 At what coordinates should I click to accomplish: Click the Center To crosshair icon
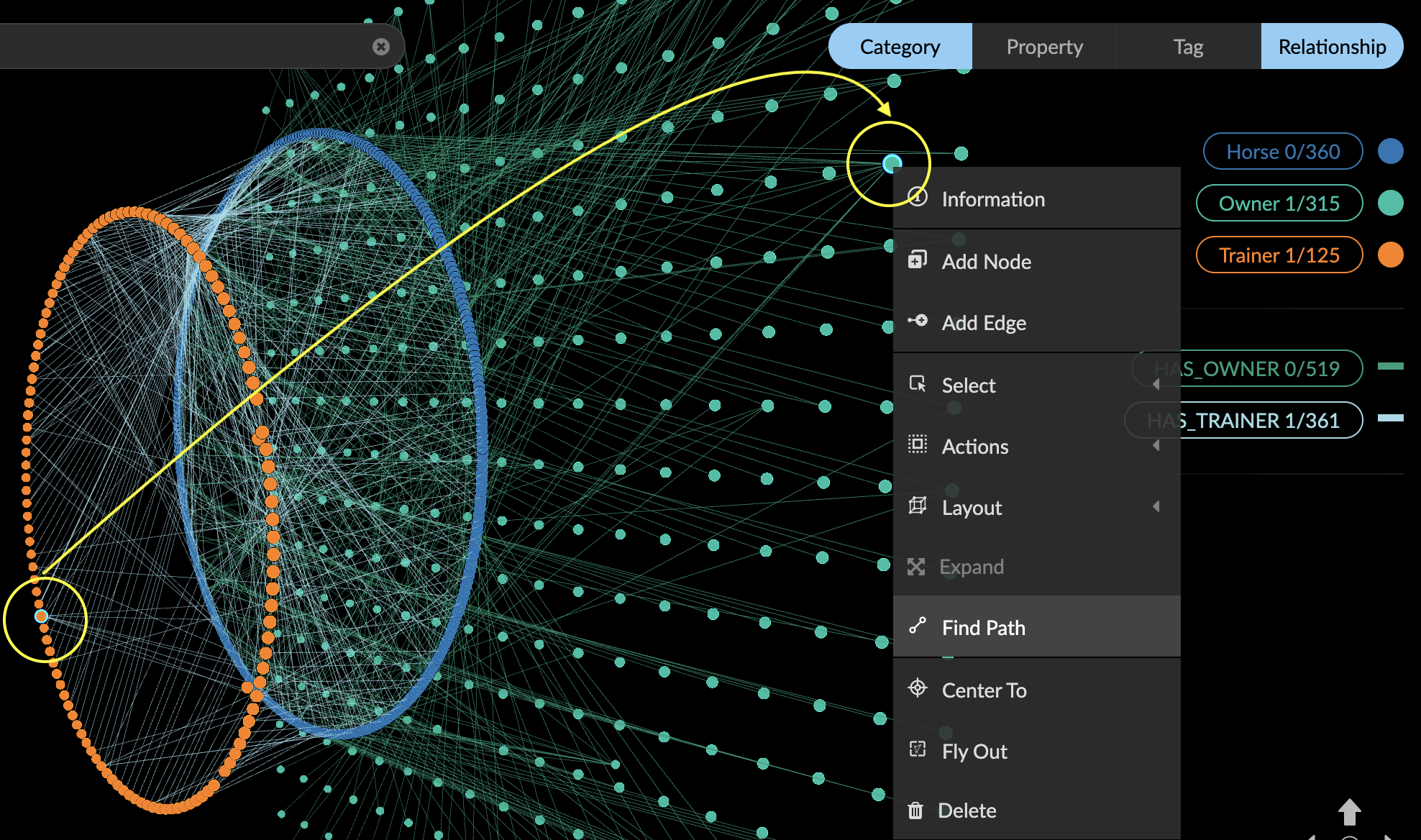coord(918,688)
